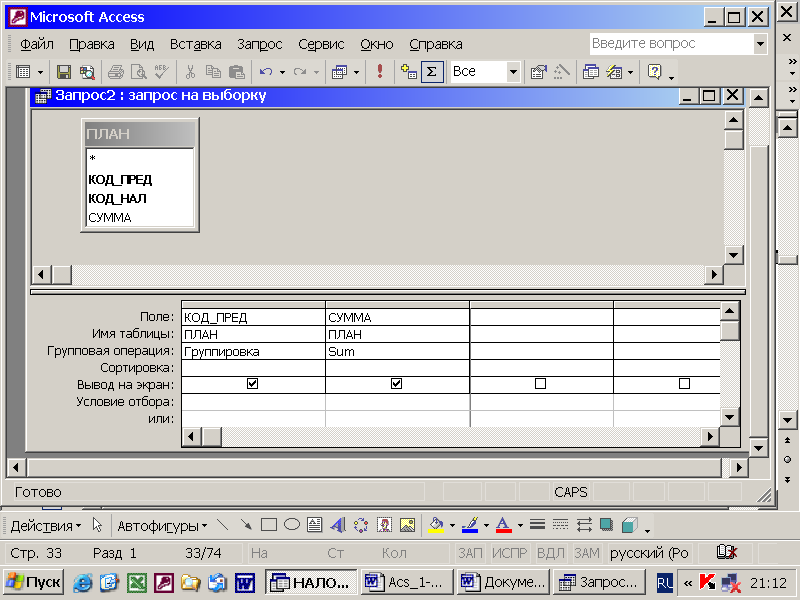Click the Show Table icon
Image resolution: width=800 pixels, height=600 pixels.
coord(409,72)
